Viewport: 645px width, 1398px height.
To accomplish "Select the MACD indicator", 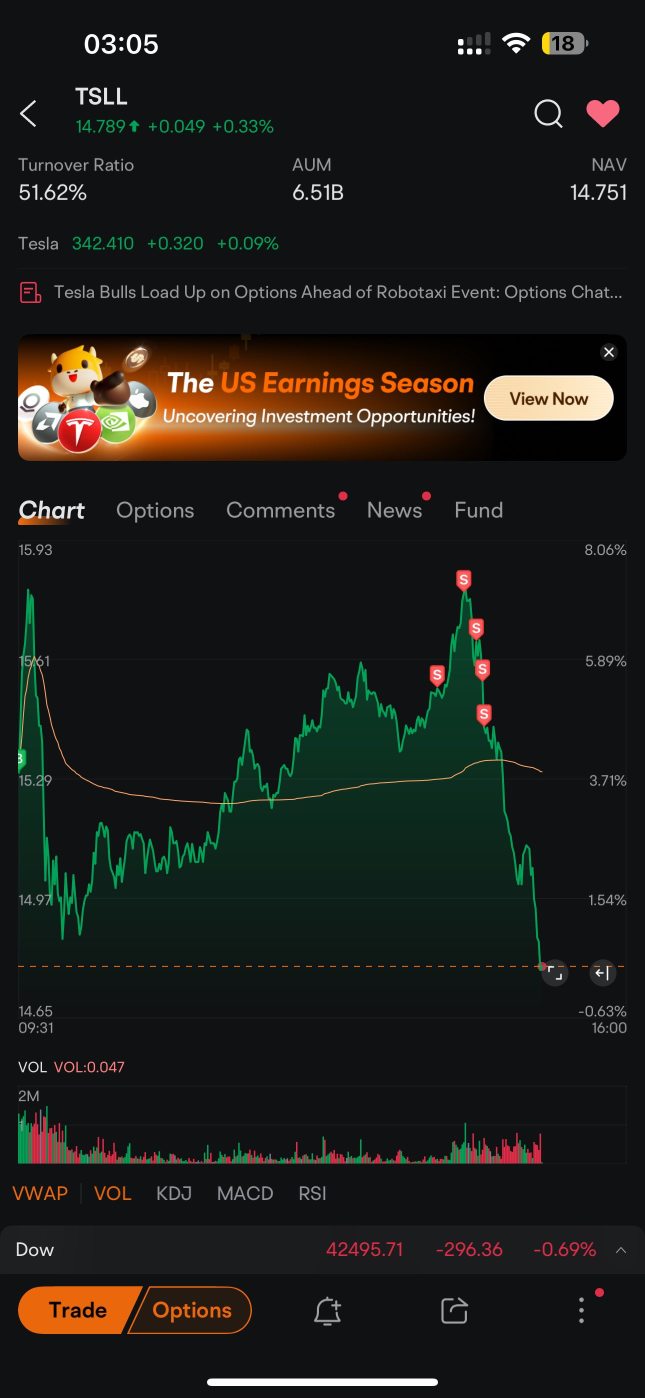I will click(245, 1193).
